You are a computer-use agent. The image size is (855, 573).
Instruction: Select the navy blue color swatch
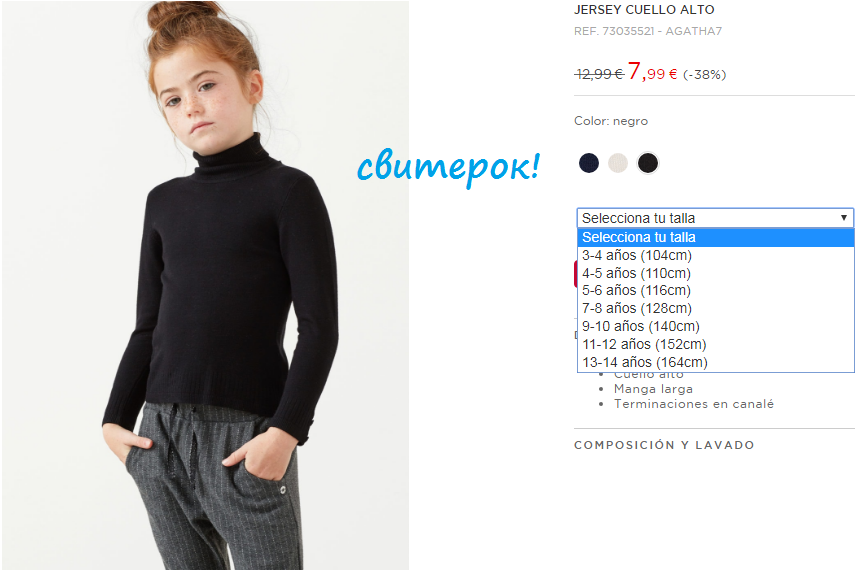(x=589, y=163)
